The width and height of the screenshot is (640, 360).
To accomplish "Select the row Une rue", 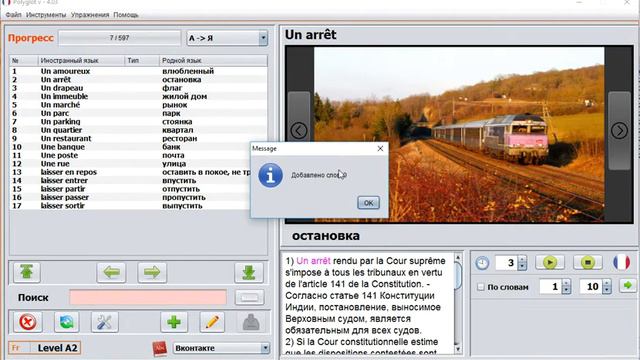I will point(130,164).
